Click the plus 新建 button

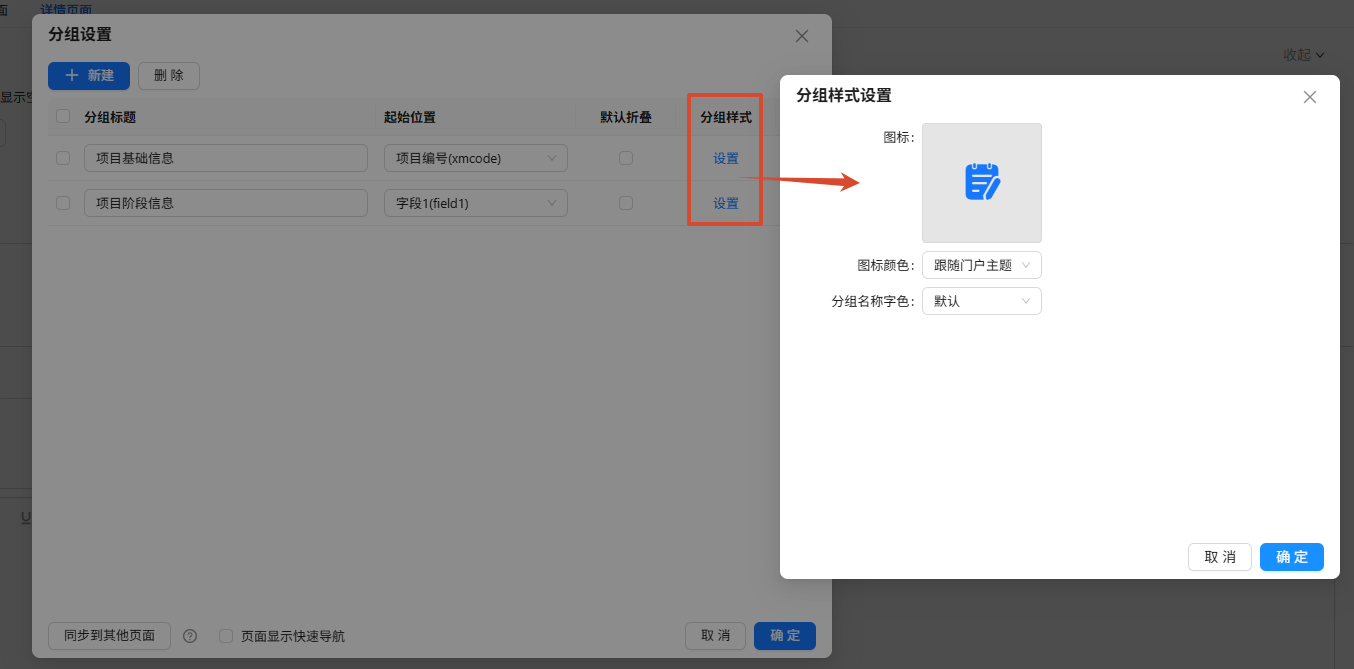(89, 76)
